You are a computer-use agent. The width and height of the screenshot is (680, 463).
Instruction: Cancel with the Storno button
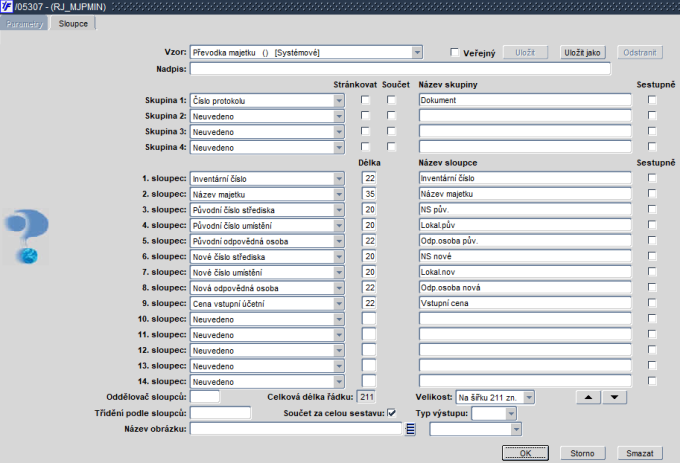[x=582, y=453]
